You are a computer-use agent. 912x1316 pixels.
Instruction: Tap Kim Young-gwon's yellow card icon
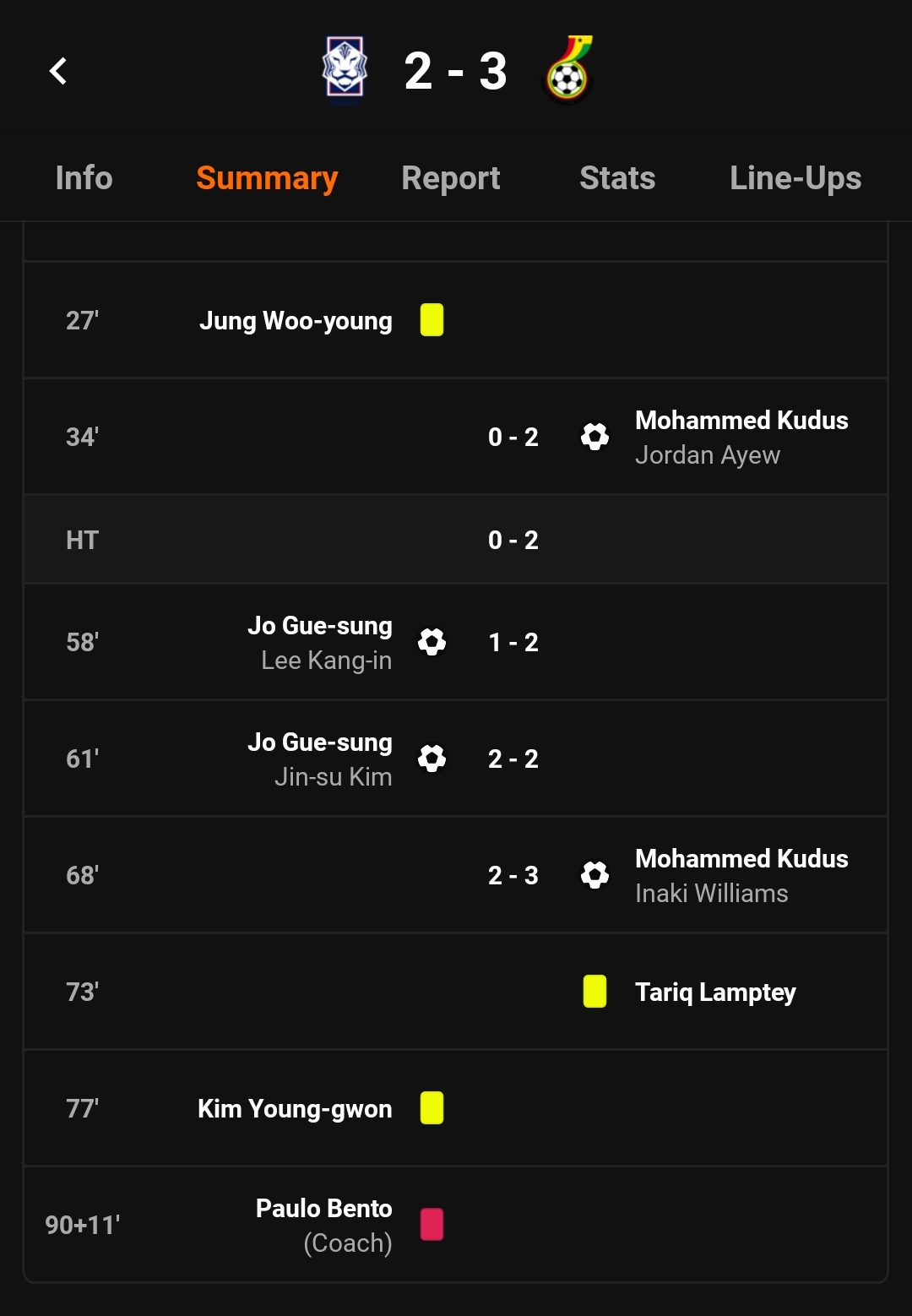pyautogui.click(x=432, y=1108)
